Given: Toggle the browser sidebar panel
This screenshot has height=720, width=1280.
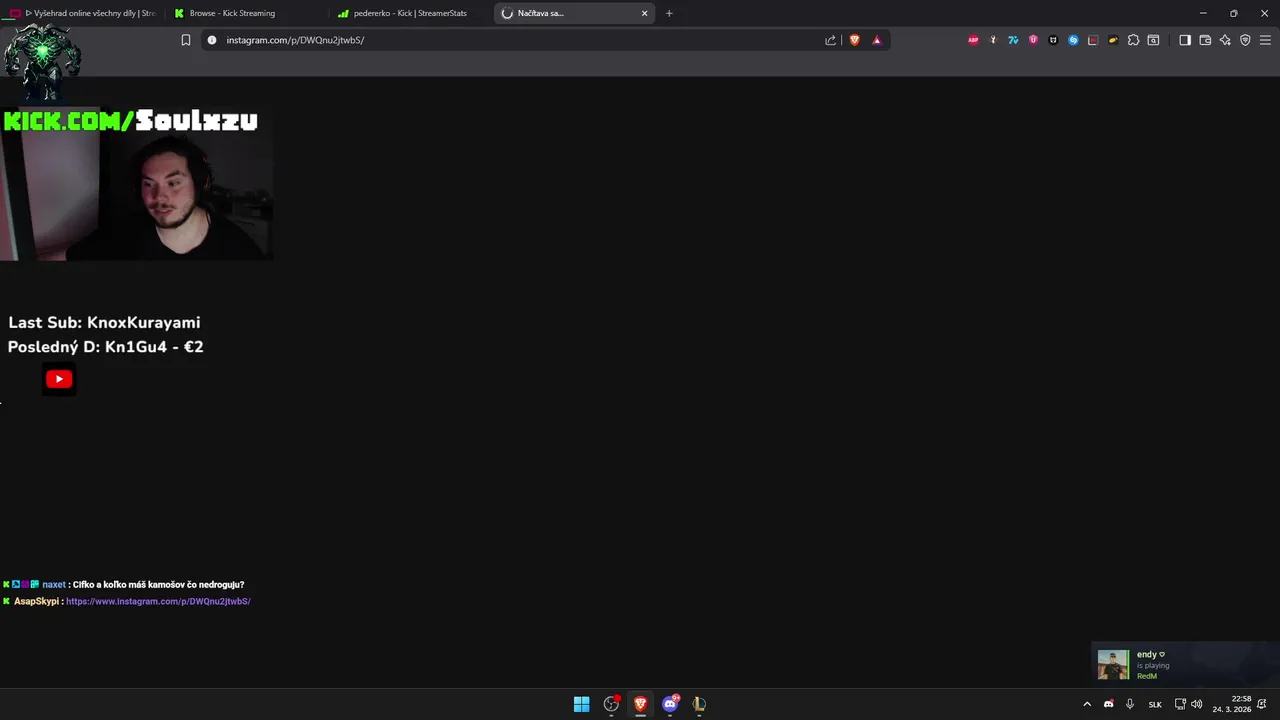Looking at the screenshot, I should click(x=1185, y=40).
